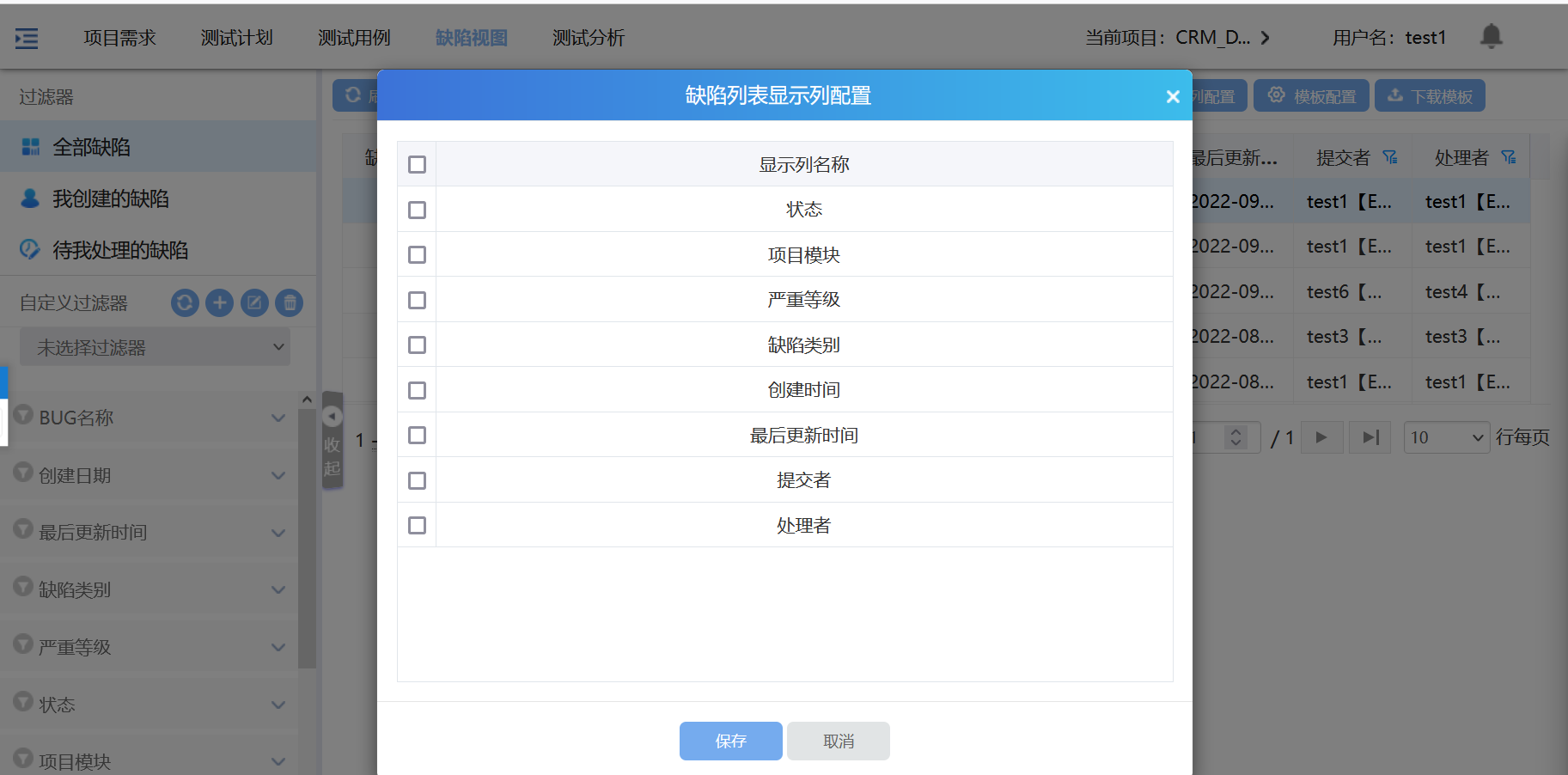
Task: Open the rows per page dropdown
Action: 1446,437
